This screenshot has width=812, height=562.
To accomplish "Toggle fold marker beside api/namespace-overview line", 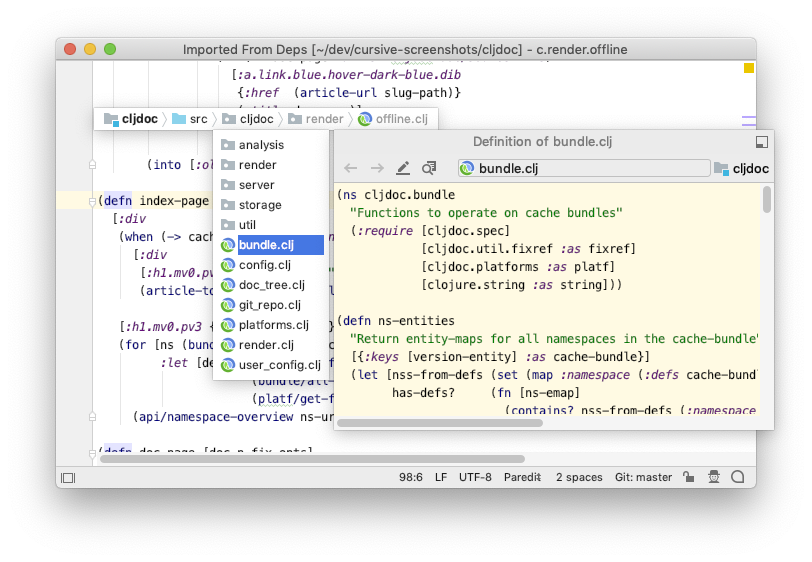I will pos(92,416).
